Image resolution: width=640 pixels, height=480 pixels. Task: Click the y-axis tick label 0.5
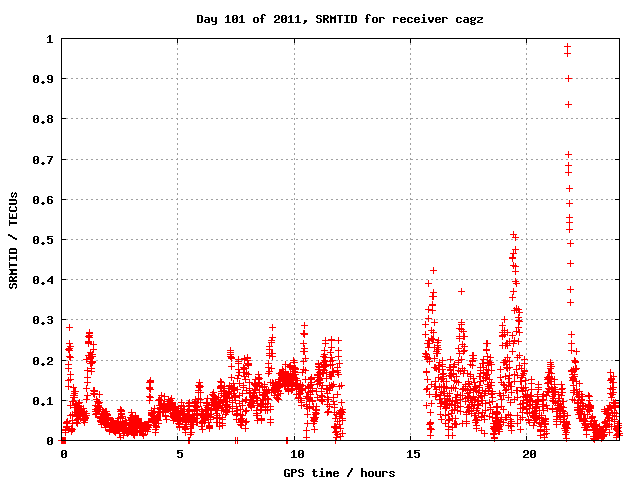pos(44,240)
